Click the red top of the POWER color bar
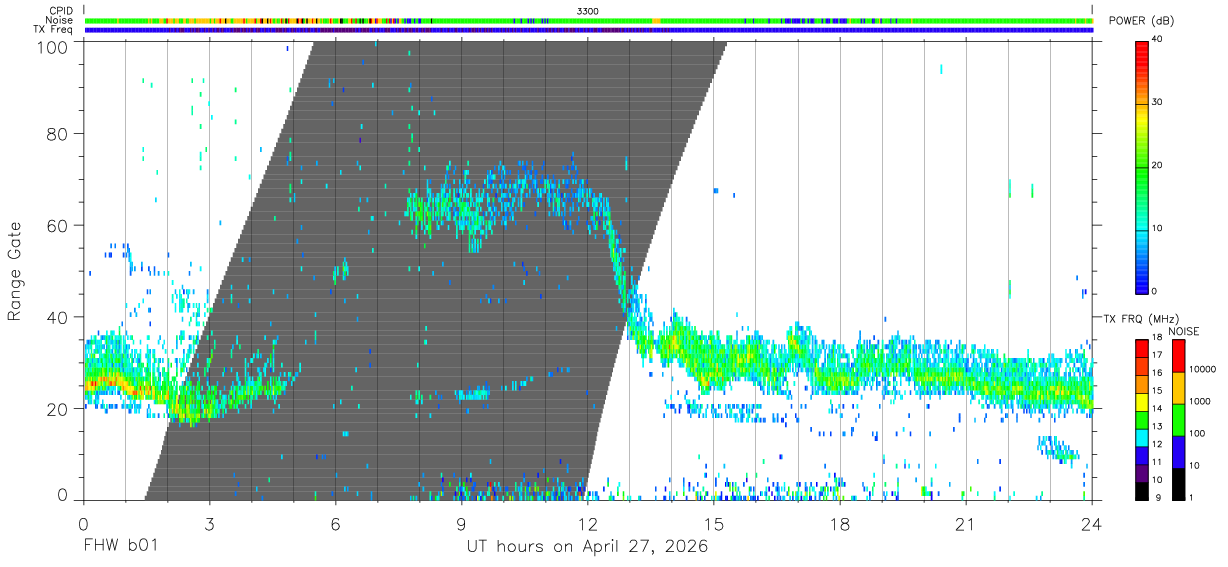 pos(1142,52)
